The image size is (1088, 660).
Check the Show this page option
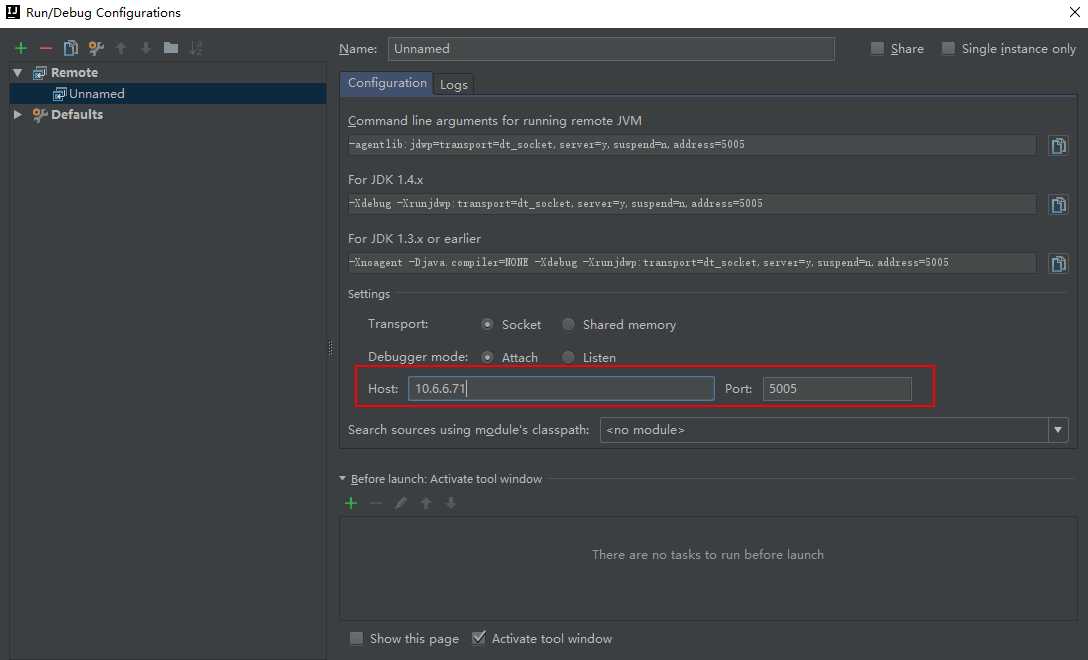click(357, 638)
